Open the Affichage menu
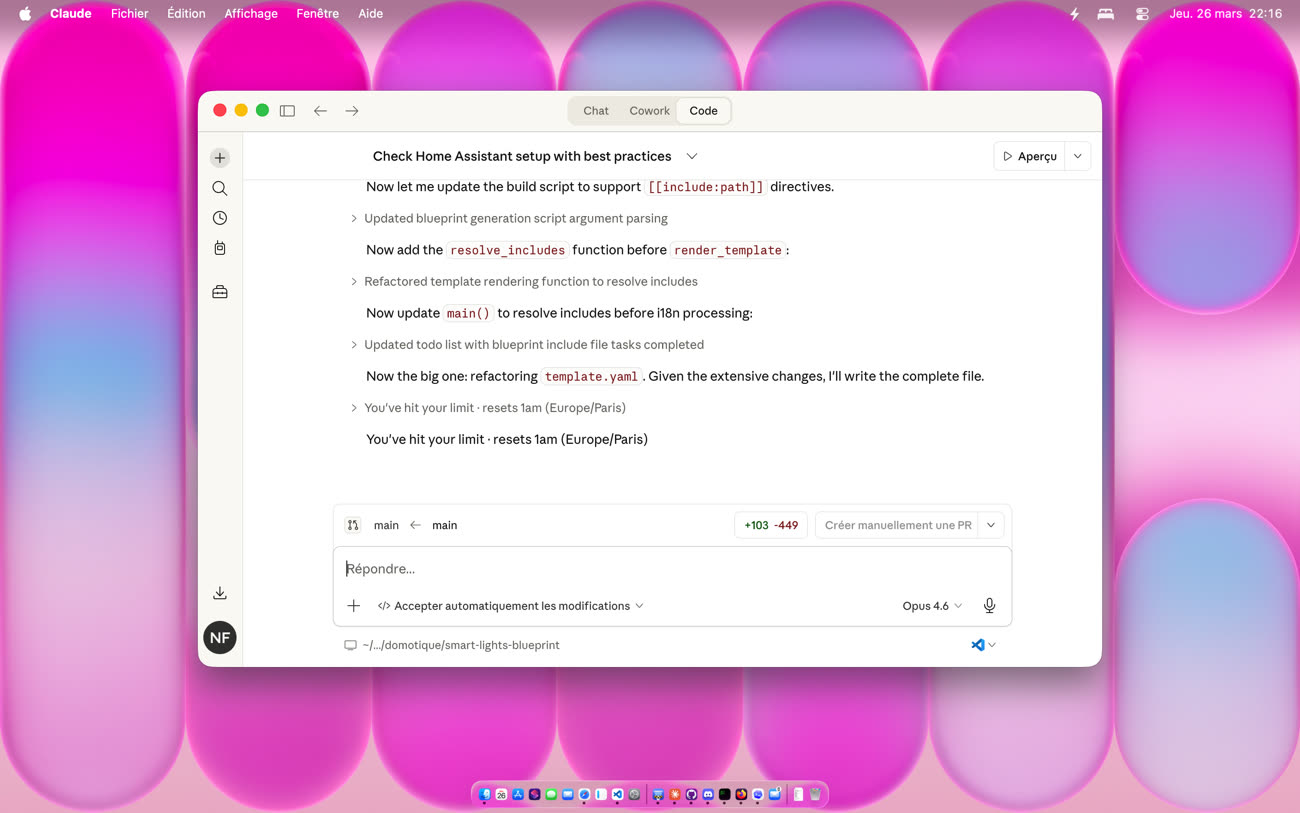1300x813 pixels. [251, 14]
